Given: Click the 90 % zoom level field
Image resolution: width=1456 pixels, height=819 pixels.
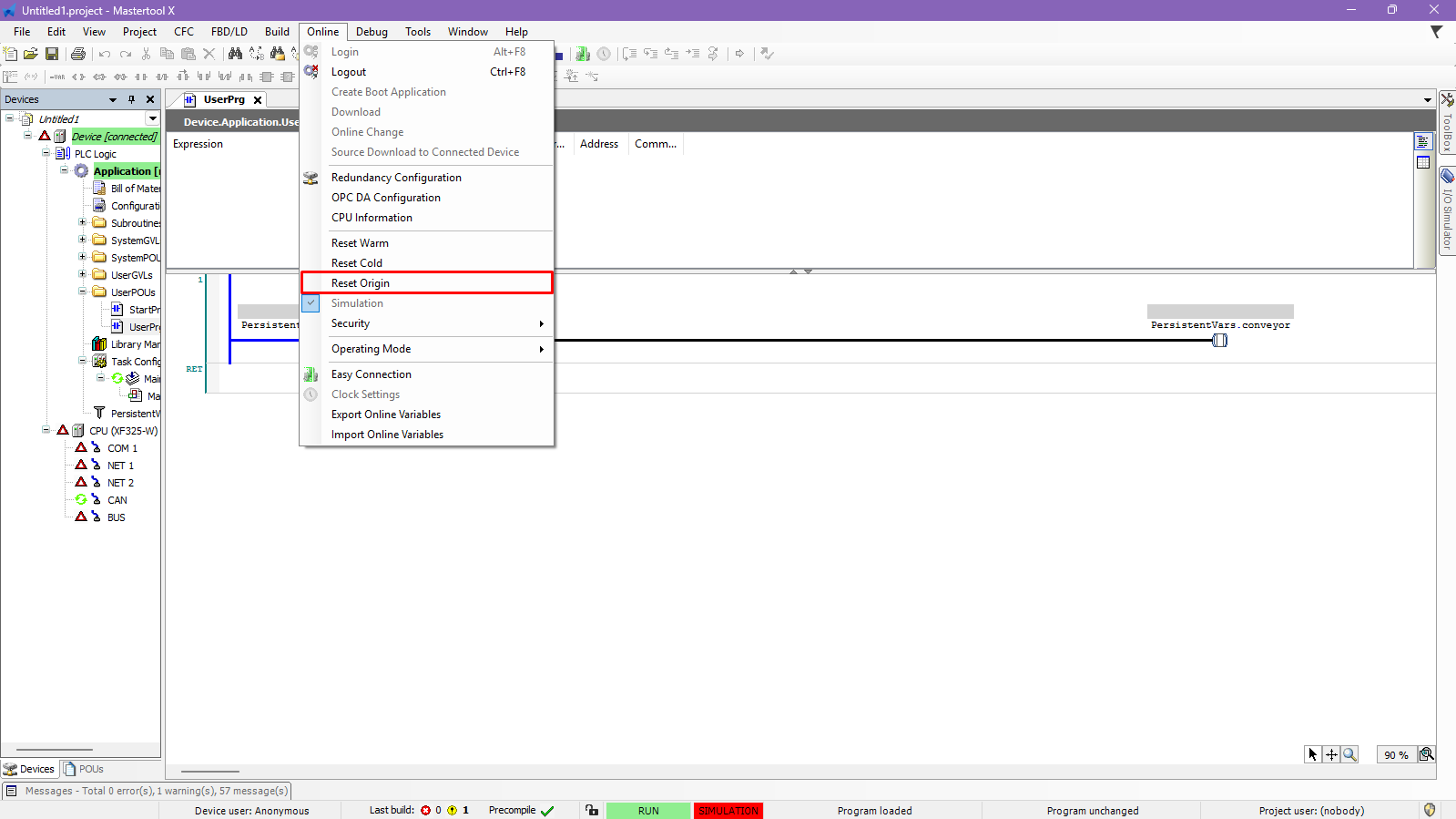Looking at the screenshot, I should (1395, 755).
